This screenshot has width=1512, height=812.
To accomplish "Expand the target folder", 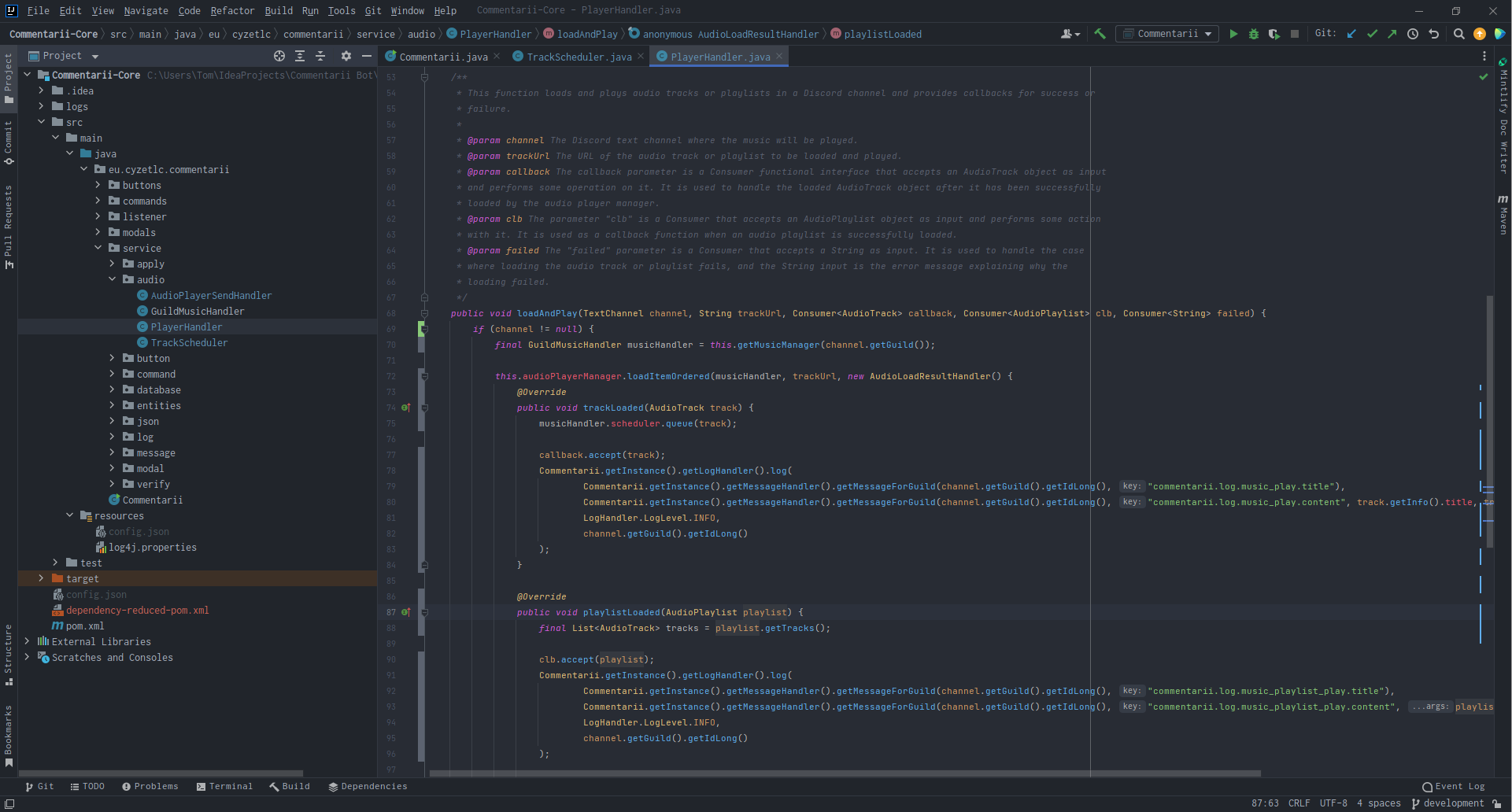I will pos(42,578).
